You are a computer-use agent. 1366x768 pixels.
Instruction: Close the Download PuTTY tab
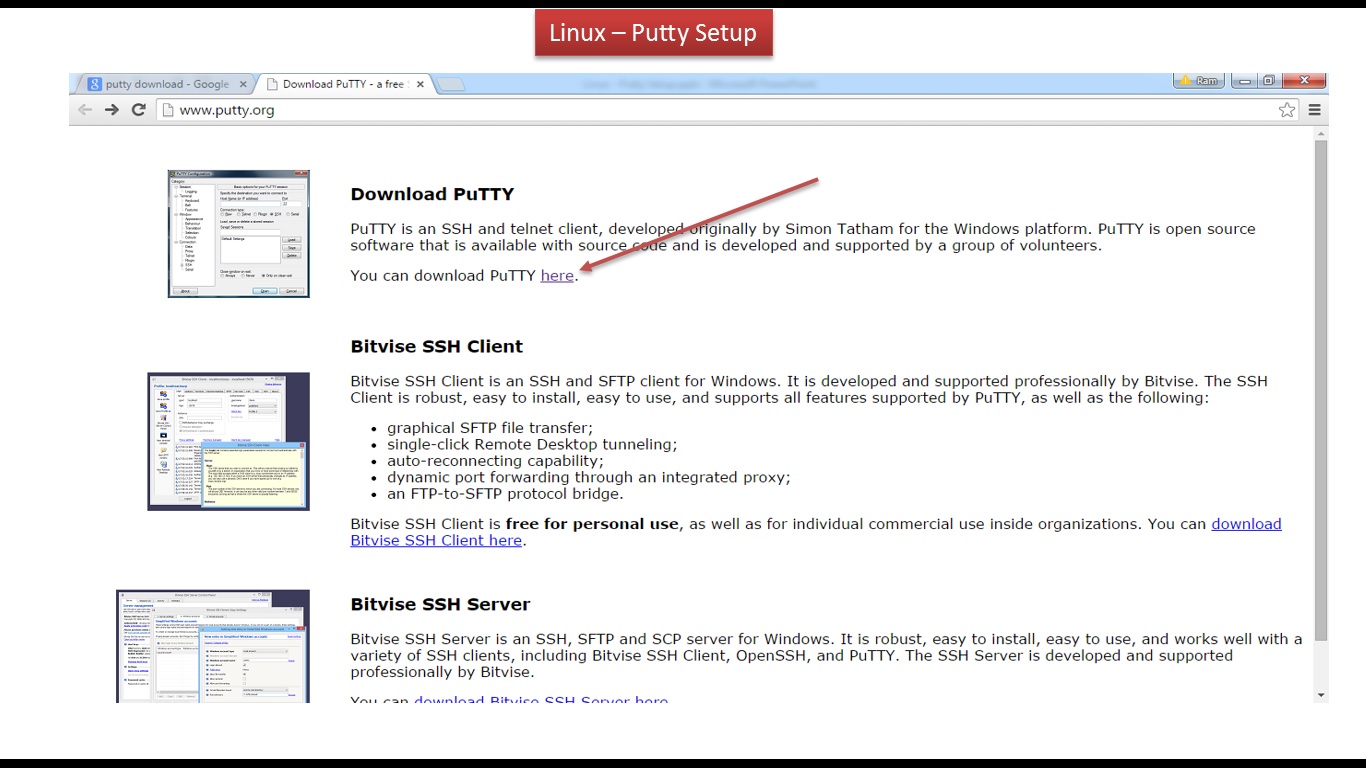pyautogui.click(x=420, y=84)
